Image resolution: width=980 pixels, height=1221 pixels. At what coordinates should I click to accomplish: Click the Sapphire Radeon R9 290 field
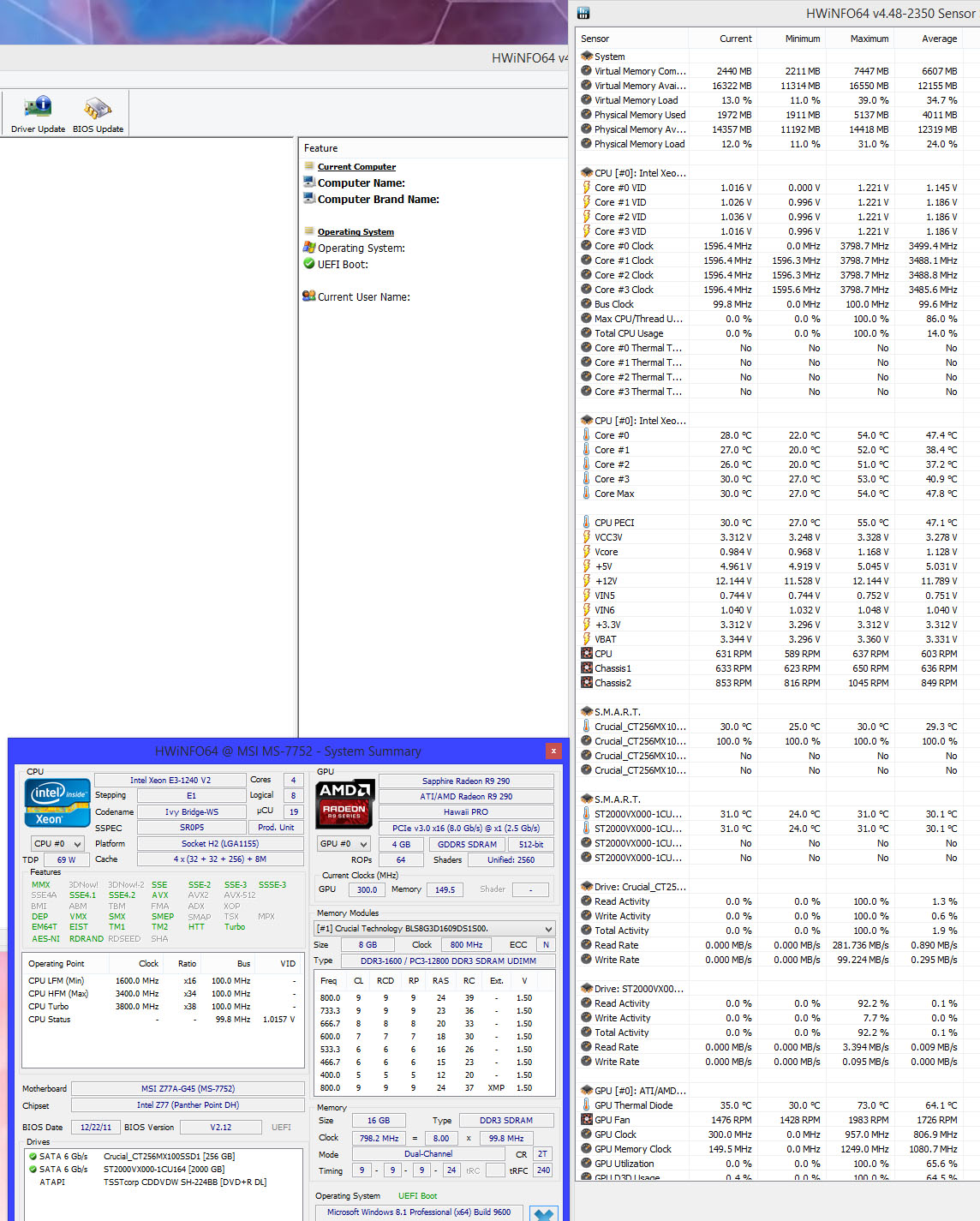tap(466, 781)
